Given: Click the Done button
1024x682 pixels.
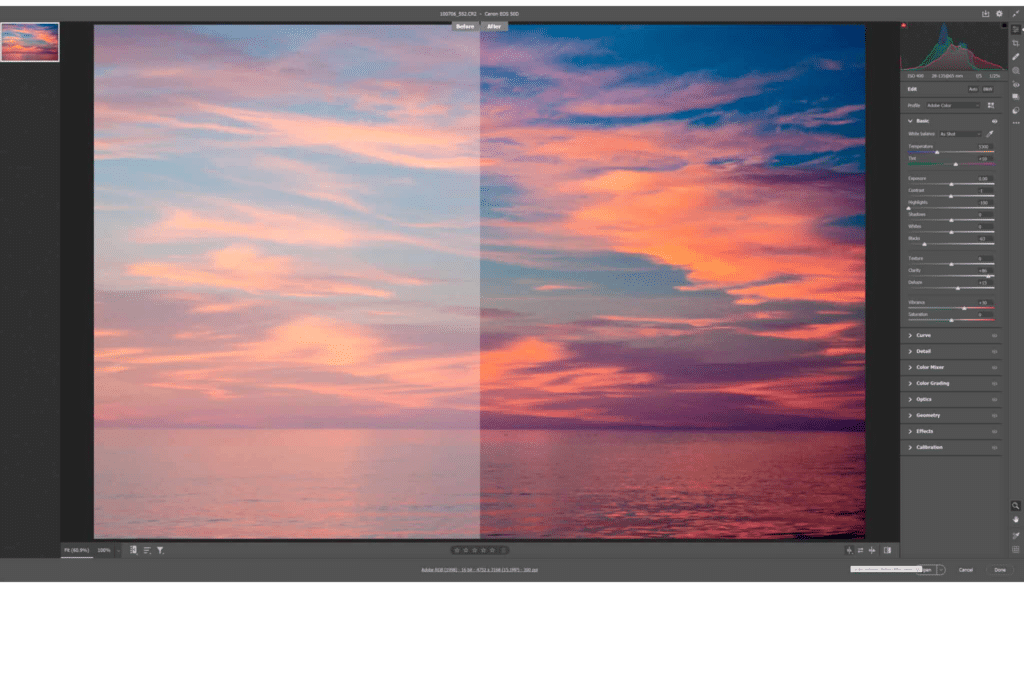Looking at the screenshot, I should click(x=1000, y=568).
